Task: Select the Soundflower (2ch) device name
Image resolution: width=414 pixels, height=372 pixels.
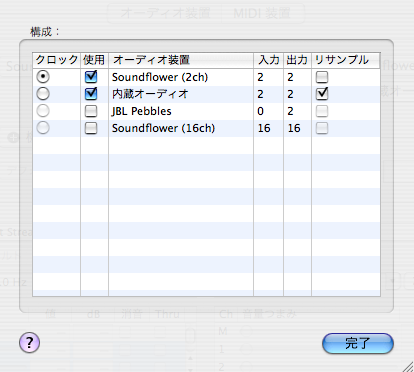Action: (160, 77)
